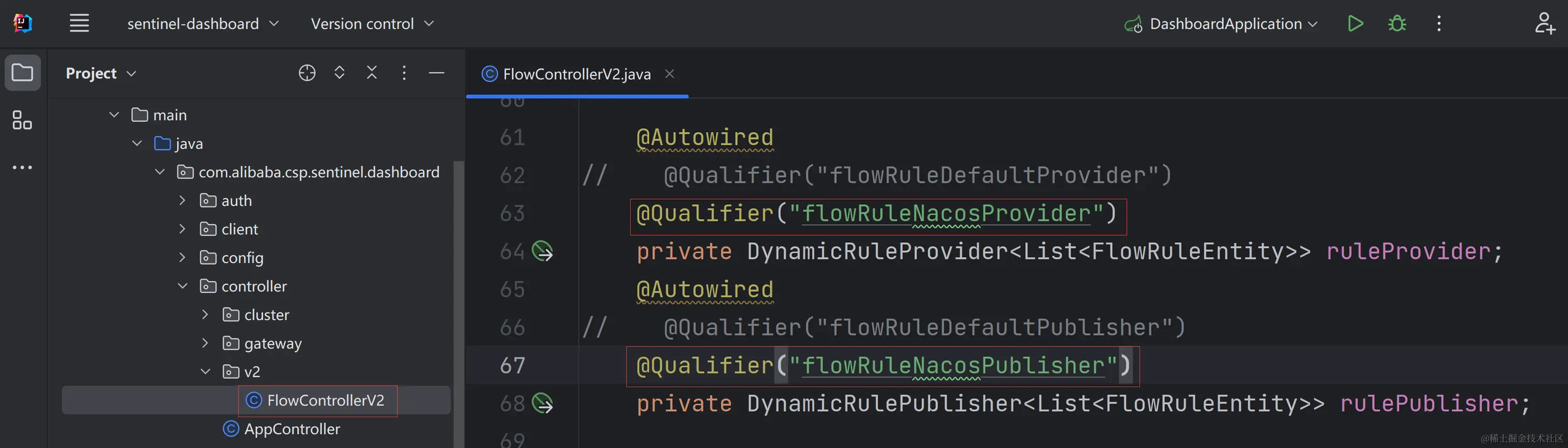Open the Version control dropdown

tap(372, 24)
